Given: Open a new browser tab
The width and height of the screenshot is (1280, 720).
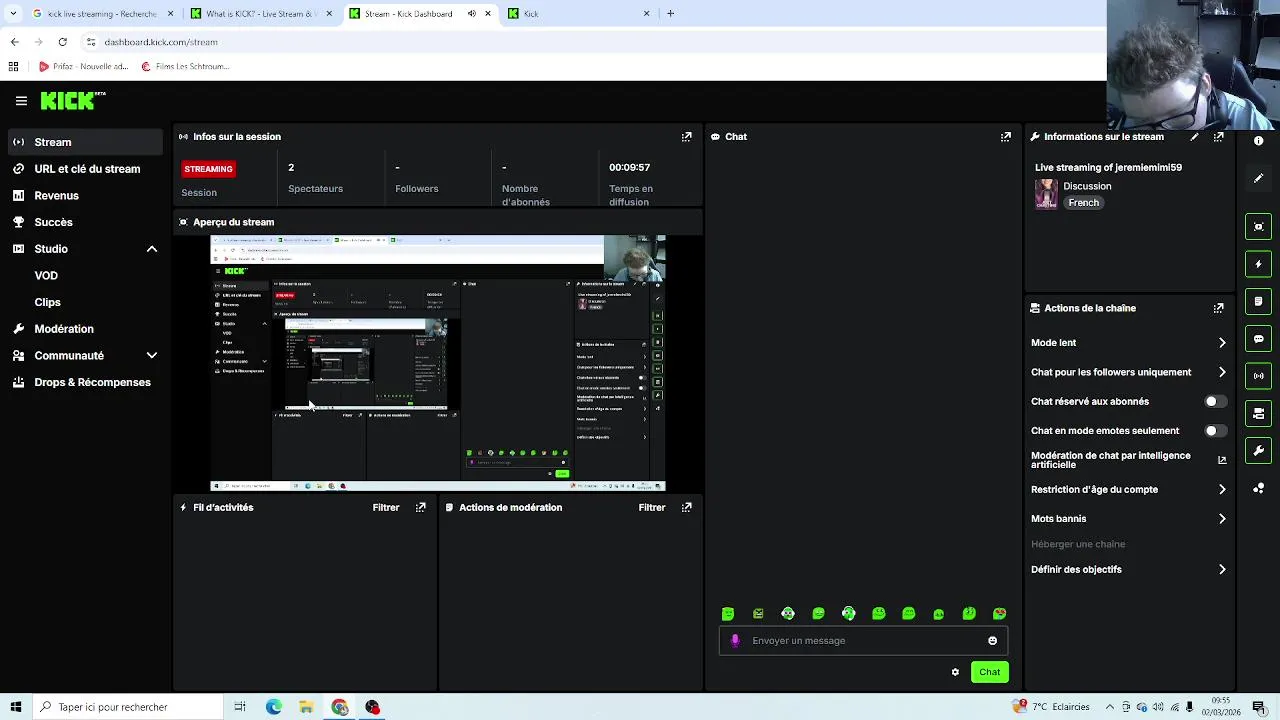Looking at the screenshot, I should (670, 14).
